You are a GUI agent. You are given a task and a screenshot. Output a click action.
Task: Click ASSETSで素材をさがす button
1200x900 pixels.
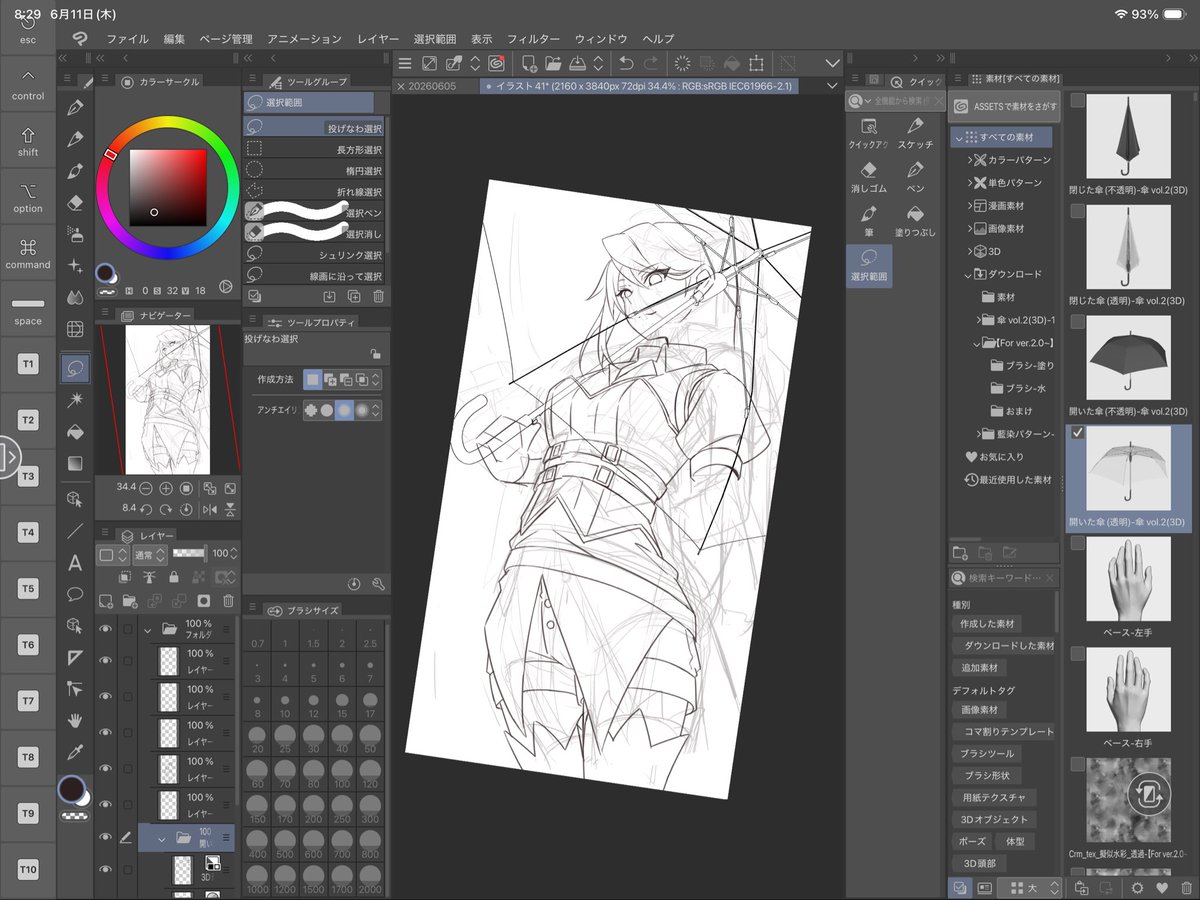[1002, 106]
